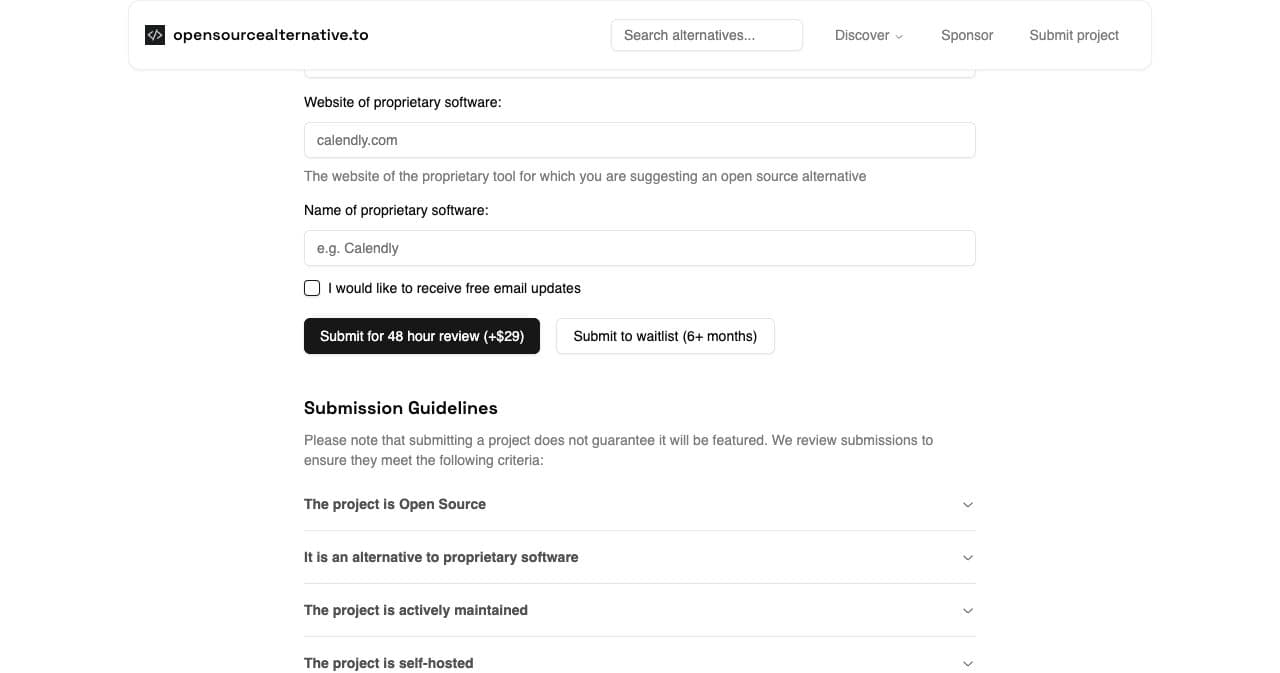This screenshot has height=673, width=1280.
Task: Click the 'Please note that submitting' paragraph
Action: (x=619, y=450)
